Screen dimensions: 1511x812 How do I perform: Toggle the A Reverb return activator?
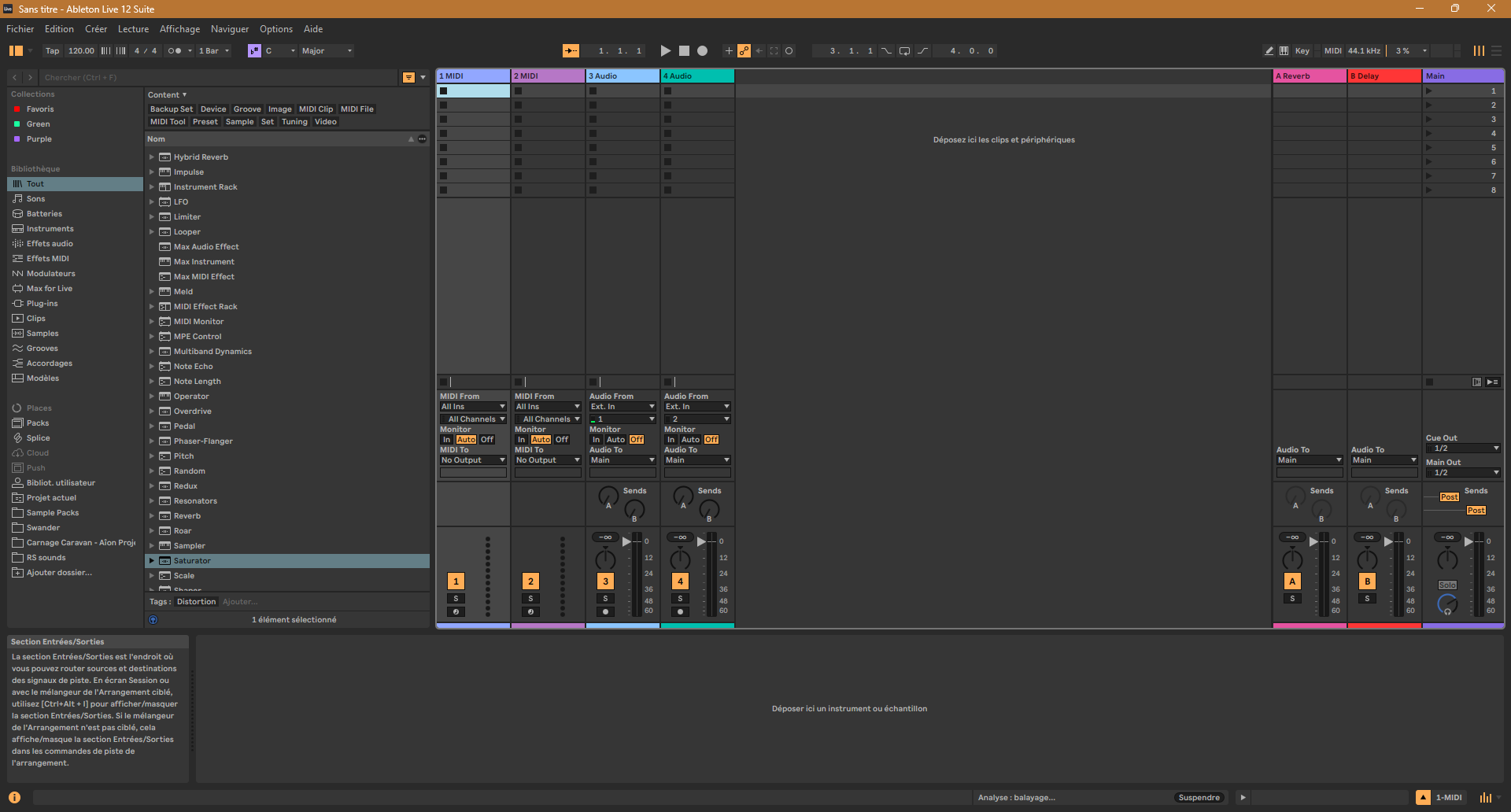1292,581
